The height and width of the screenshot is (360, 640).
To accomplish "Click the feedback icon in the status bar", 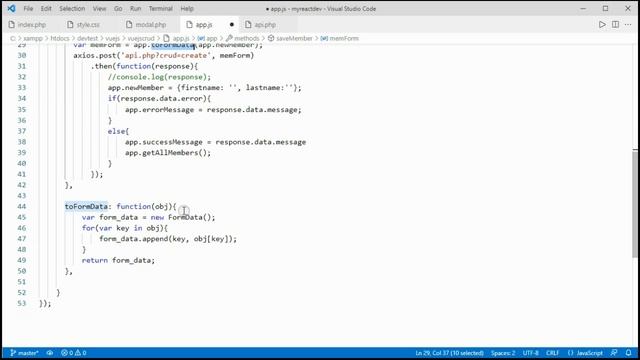I will 614,353.
